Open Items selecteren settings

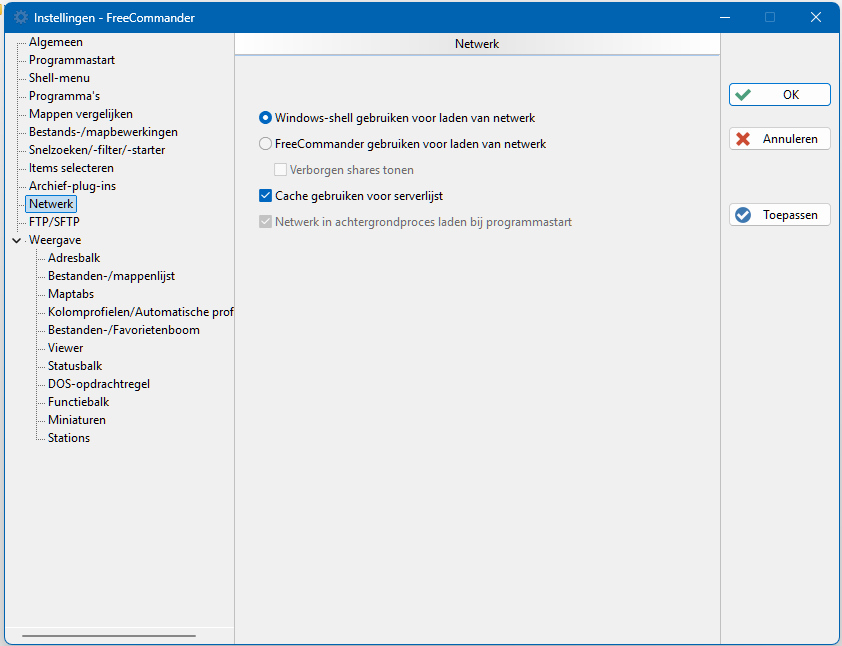pos(71,168)
